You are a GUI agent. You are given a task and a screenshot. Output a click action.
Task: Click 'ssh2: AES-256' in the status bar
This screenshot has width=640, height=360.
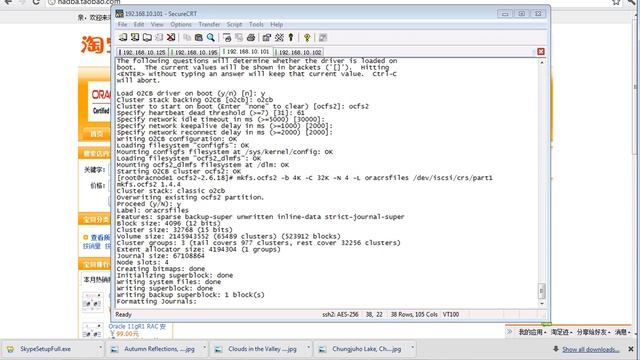point(340,315)
